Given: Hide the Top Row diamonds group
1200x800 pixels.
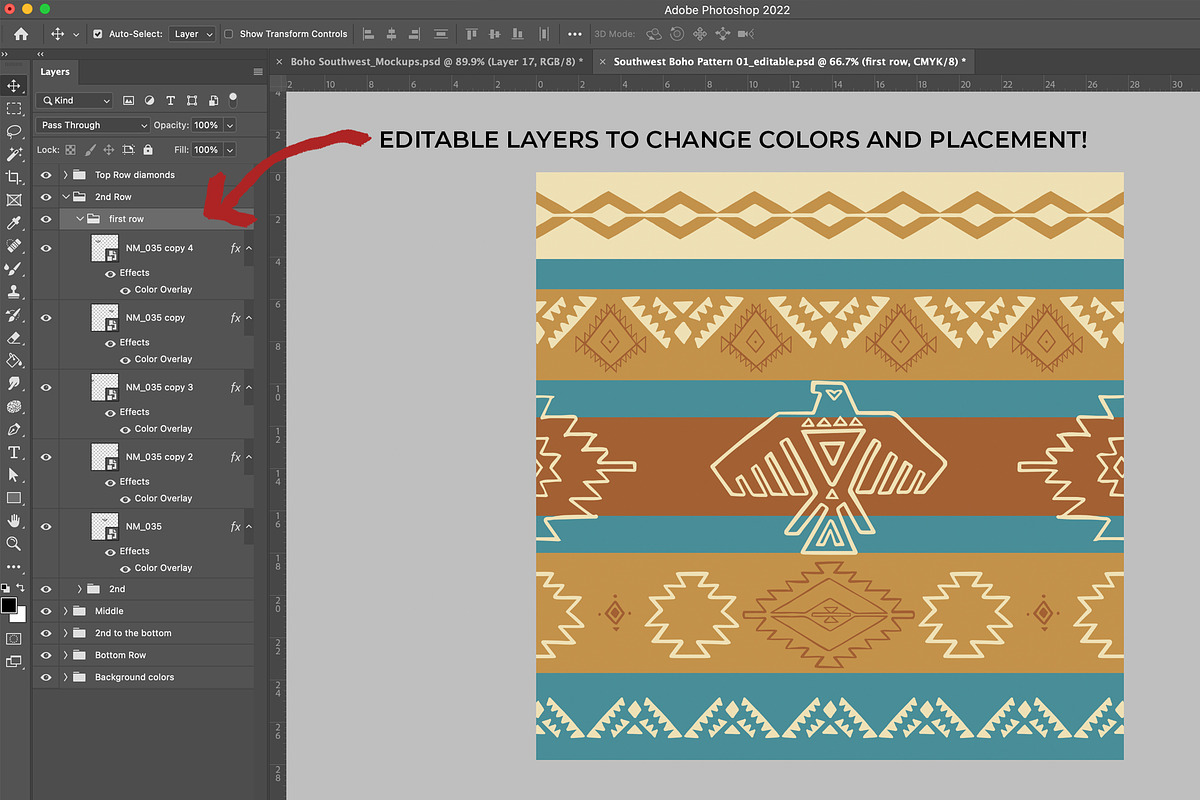Looking at the screenshot, I should click(x=46, y=175).
